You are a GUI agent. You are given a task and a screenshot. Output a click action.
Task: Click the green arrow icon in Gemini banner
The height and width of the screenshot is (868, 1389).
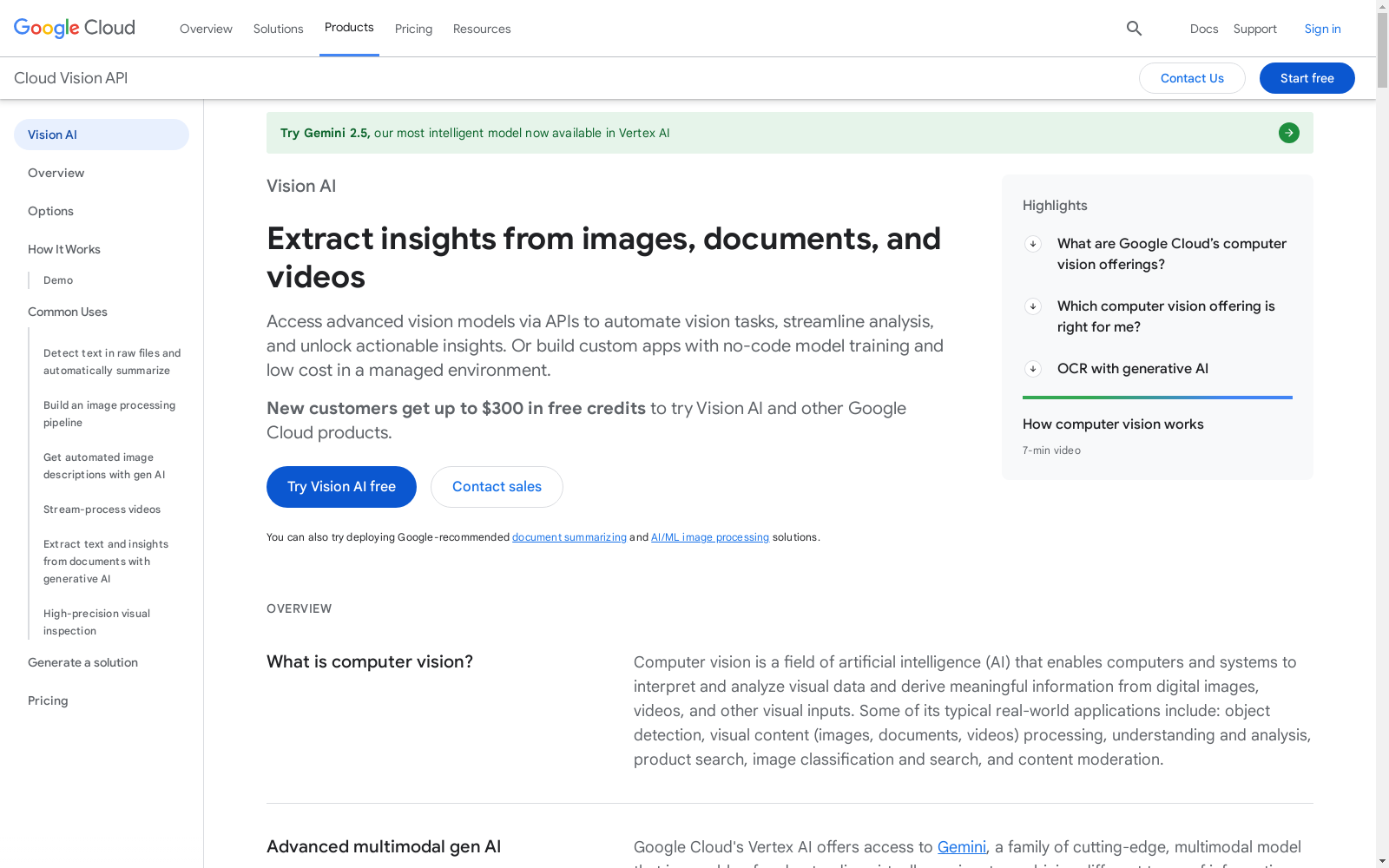tap(1289, 133)
